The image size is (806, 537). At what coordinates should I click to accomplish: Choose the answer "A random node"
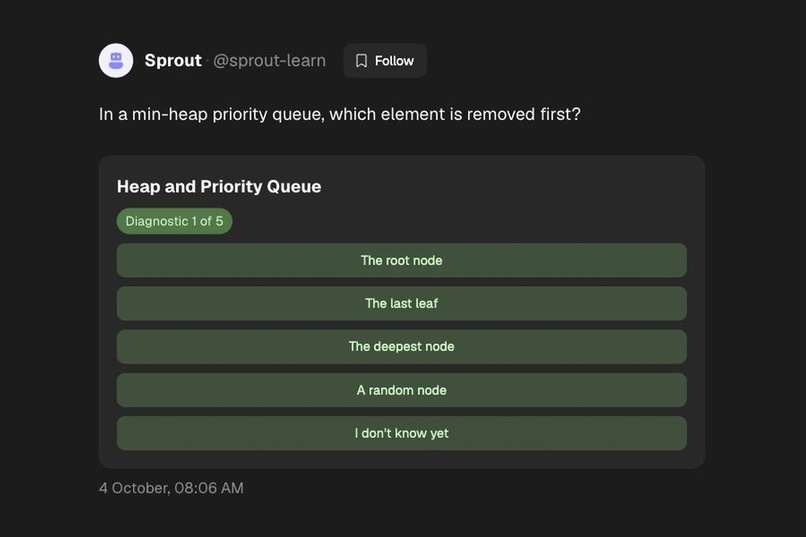point(401,390)
